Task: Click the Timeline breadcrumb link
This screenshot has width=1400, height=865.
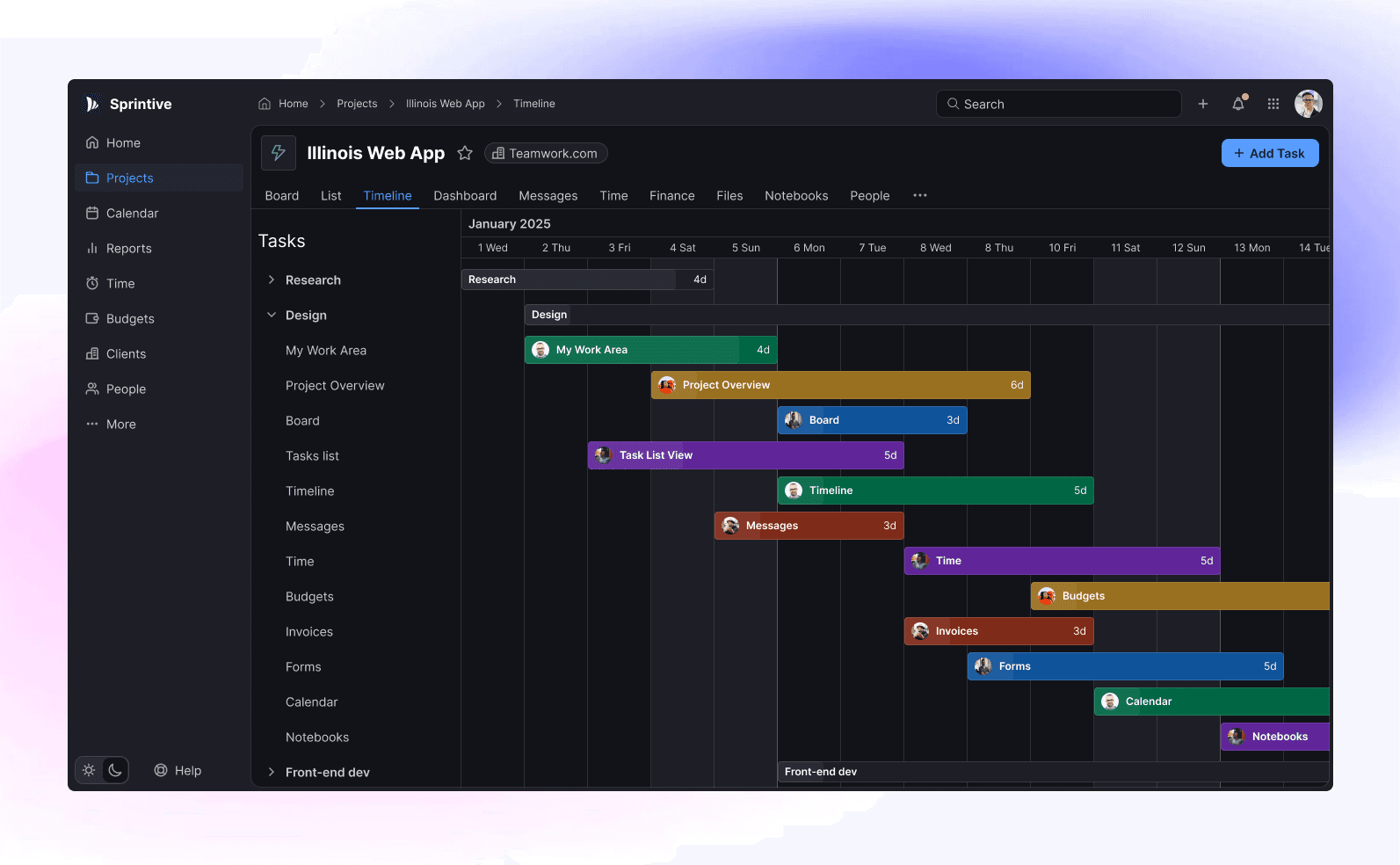Action: coord(534,104)
